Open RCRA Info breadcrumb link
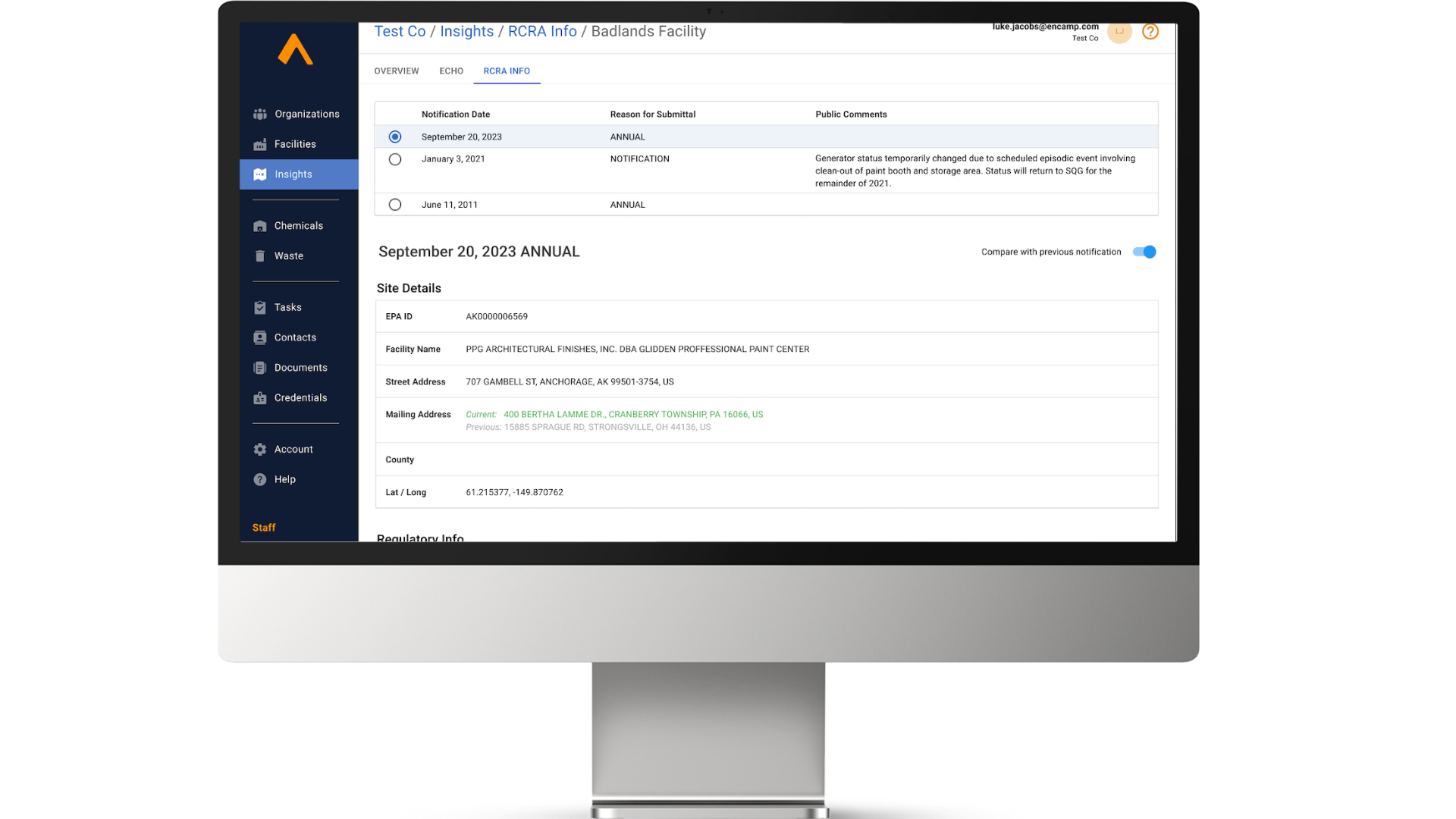 click(542, 32)
